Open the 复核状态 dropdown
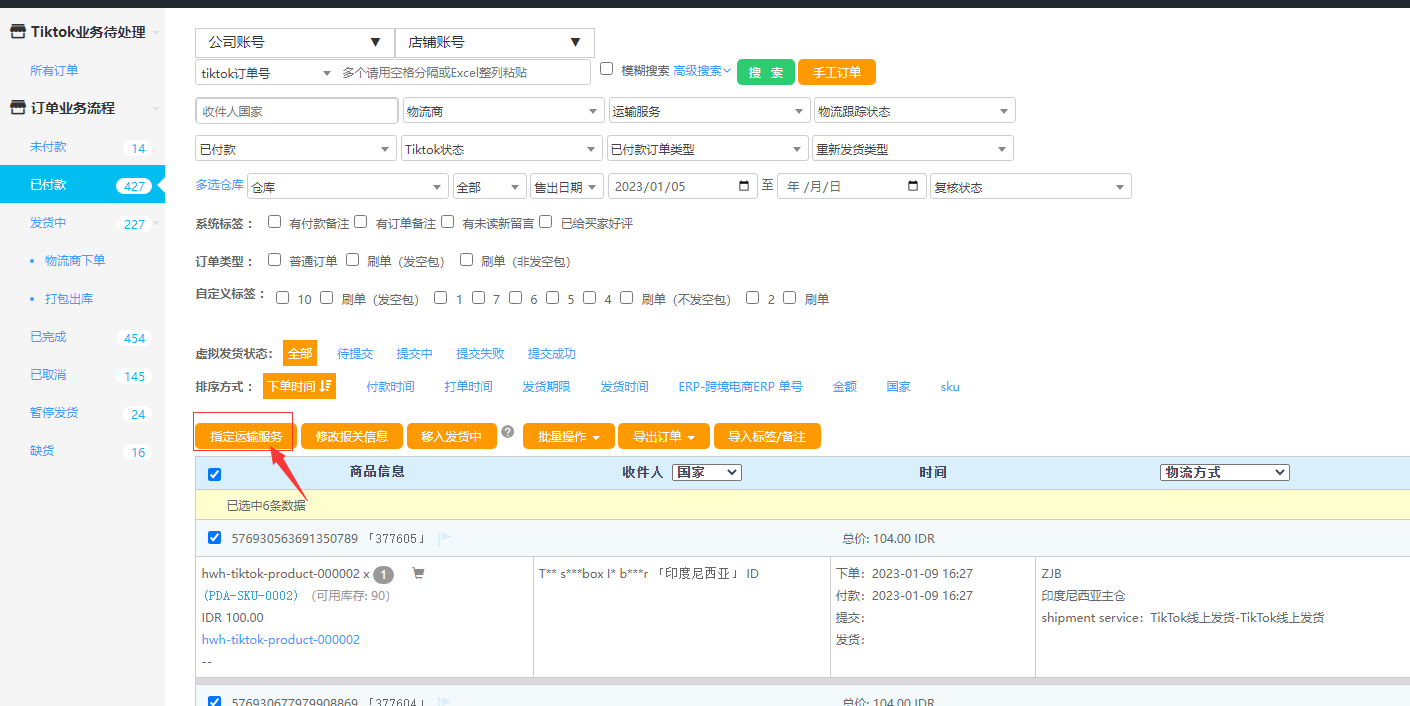 [1031, 187]
